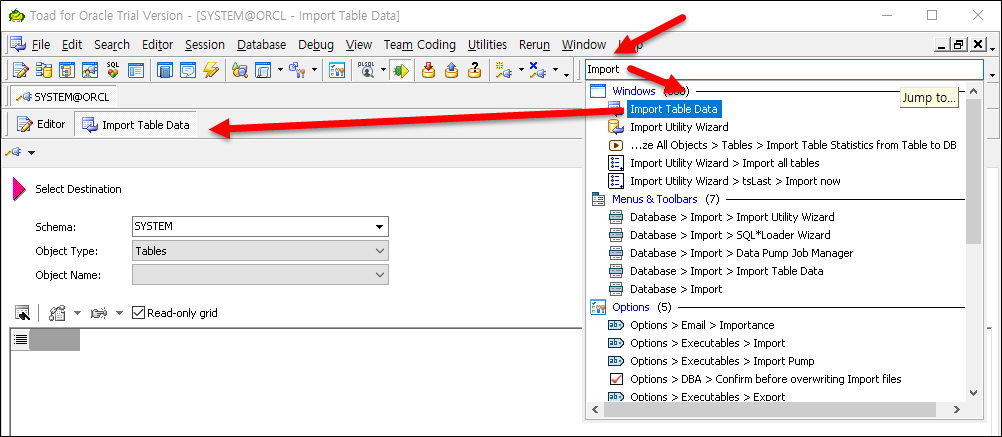The image size is (1002, 437).
Task: Click the commit icon with red down arrow
Action: point(429,70)
